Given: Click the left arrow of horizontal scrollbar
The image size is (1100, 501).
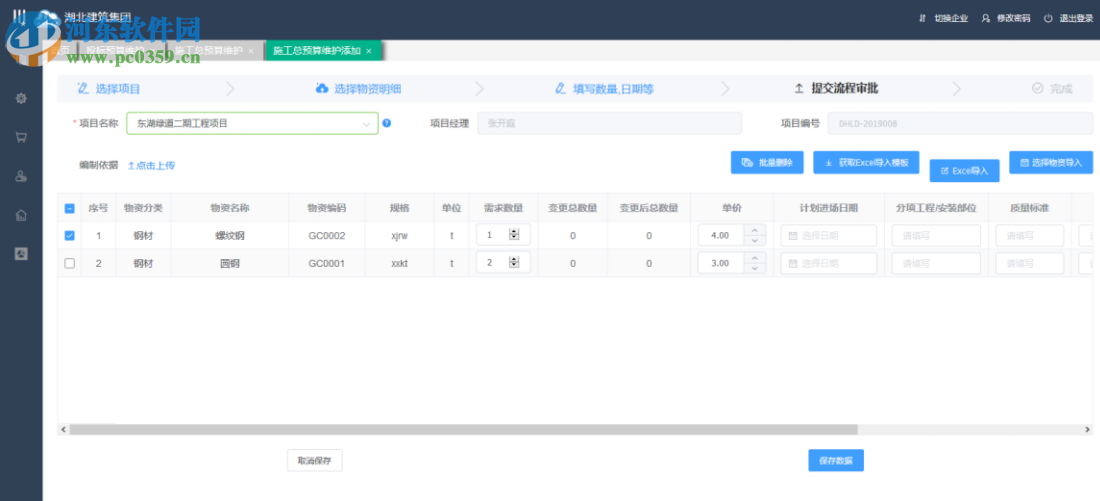Looking at the screenshot, I should pos(62,429).
